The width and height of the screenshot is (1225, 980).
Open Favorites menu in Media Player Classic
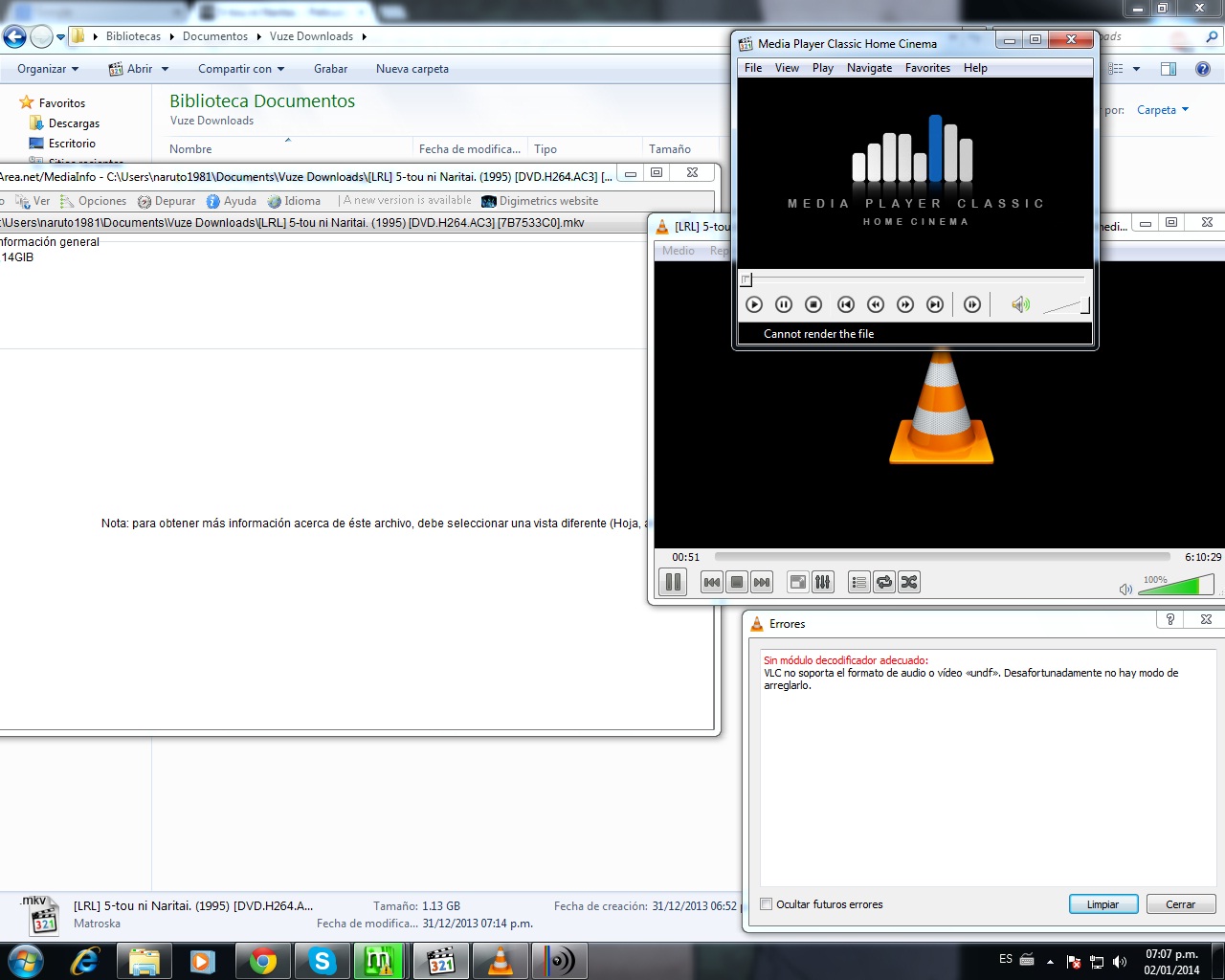pos(927,68)
